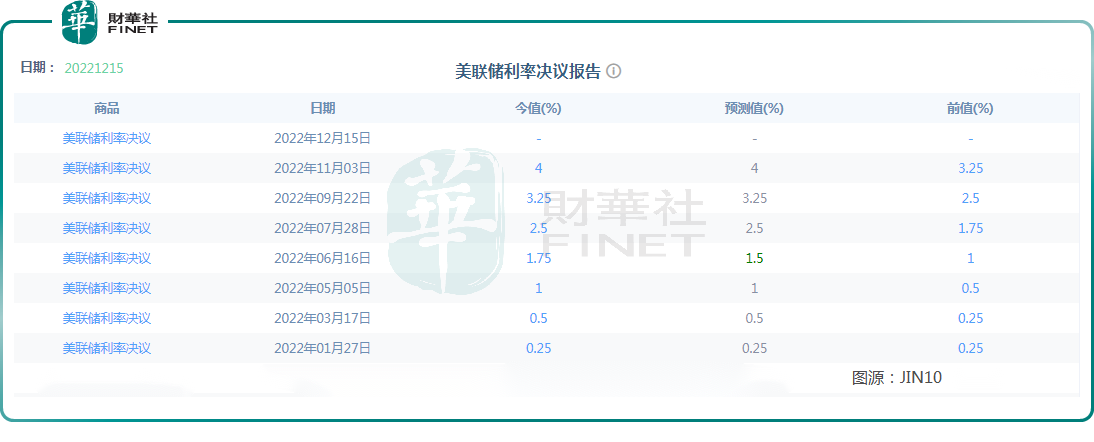The width and height of the screenshot is (1094, 442).
Task: Click 前值 2.5 in the 09月22日 row
Action: click(971, 198)
